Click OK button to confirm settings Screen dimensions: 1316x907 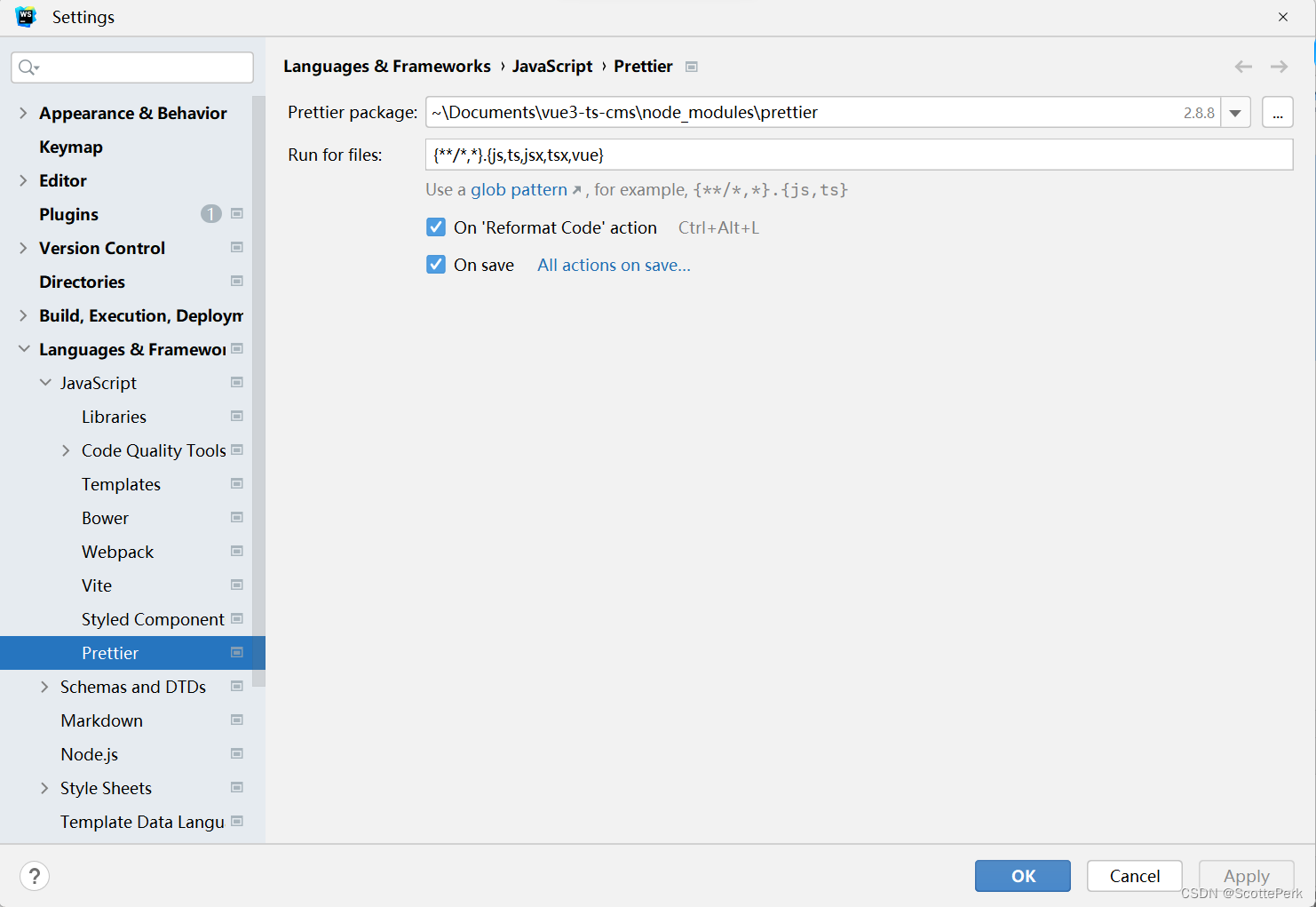point(1023,876)
